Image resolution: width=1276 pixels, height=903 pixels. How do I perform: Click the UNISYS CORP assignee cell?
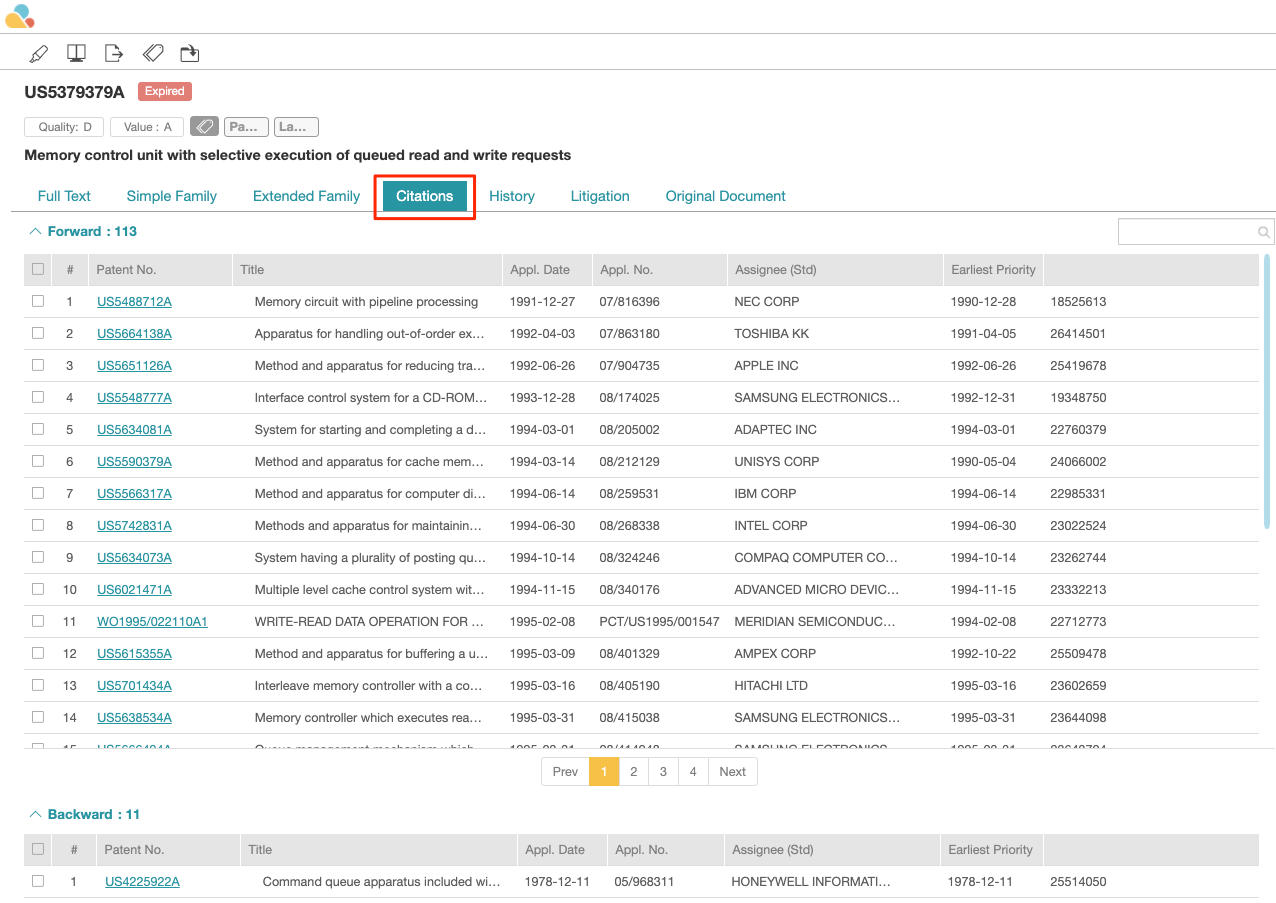click(776, 462)
